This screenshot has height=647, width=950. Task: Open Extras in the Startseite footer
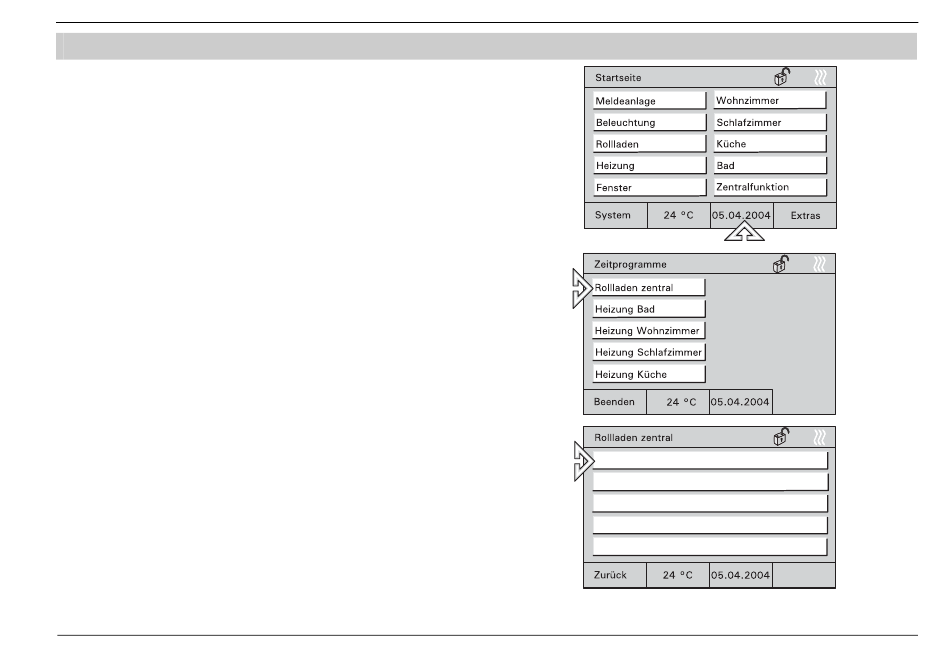[x=805, y=215]
